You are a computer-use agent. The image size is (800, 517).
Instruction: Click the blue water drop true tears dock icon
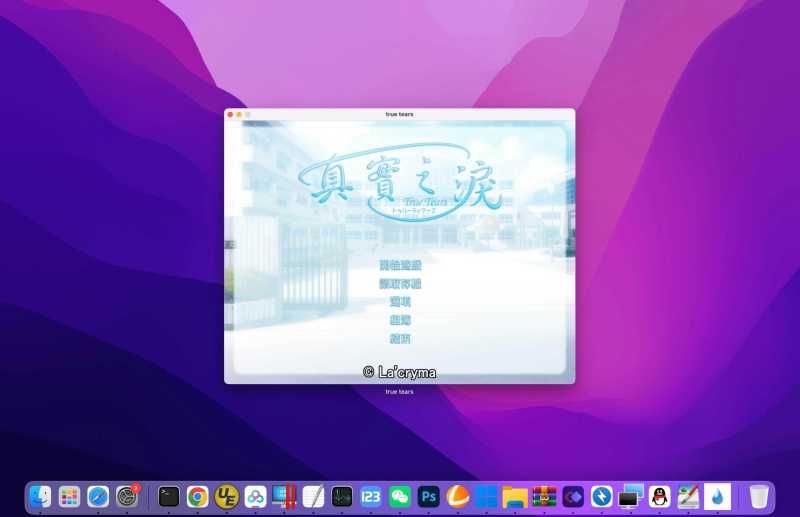point(717,497)
